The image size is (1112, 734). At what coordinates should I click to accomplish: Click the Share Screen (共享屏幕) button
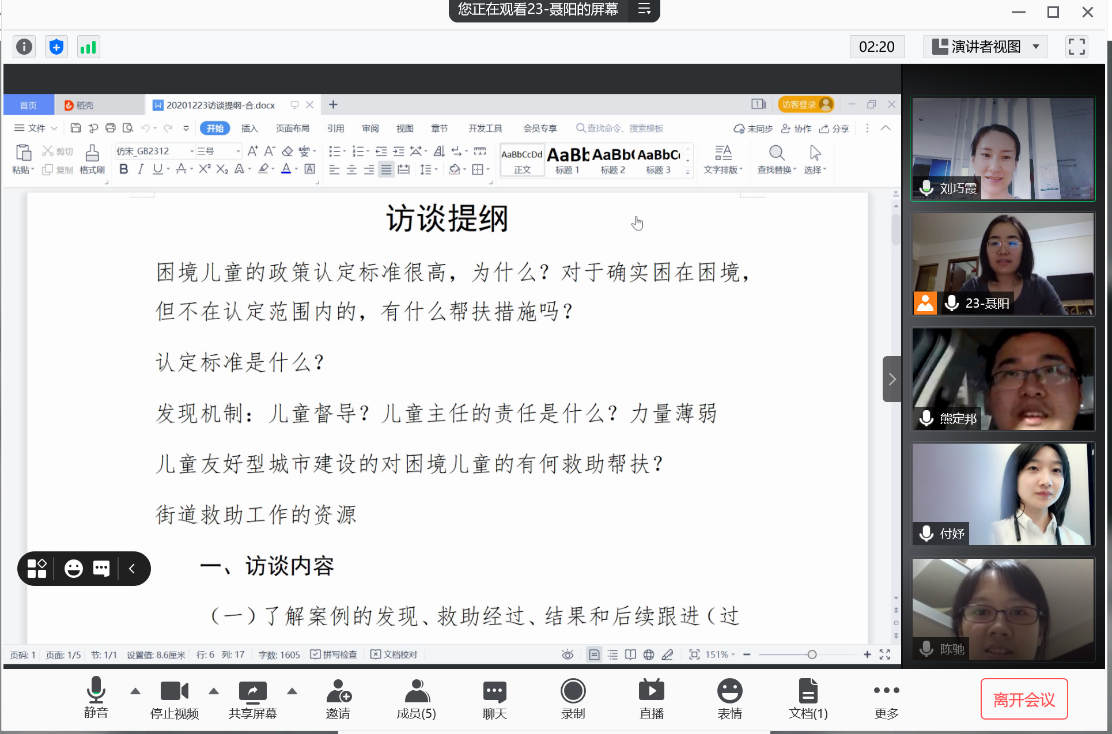(x=252, y=699)
